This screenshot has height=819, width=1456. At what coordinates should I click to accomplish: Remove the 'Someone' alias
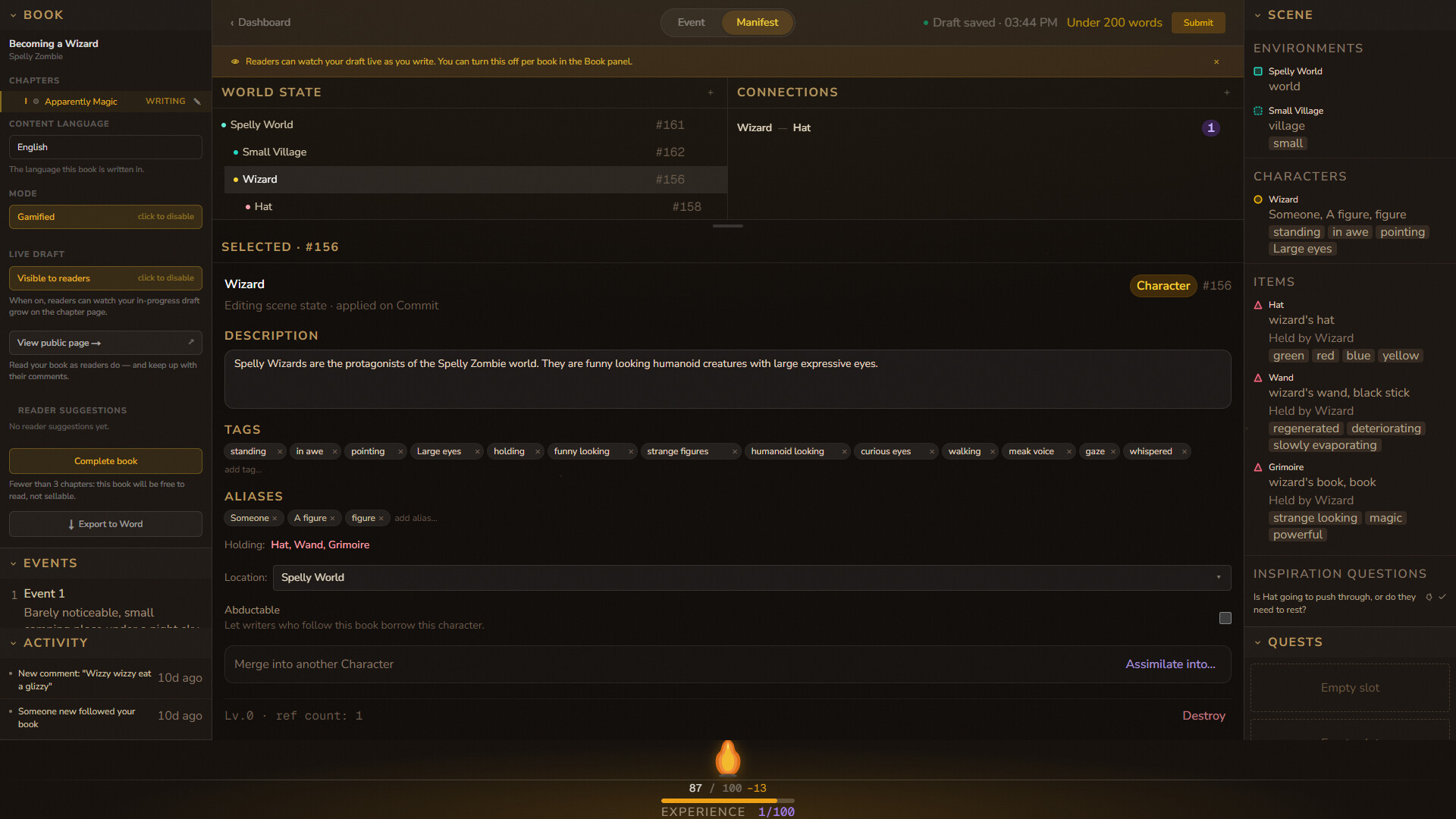[275, 519]
